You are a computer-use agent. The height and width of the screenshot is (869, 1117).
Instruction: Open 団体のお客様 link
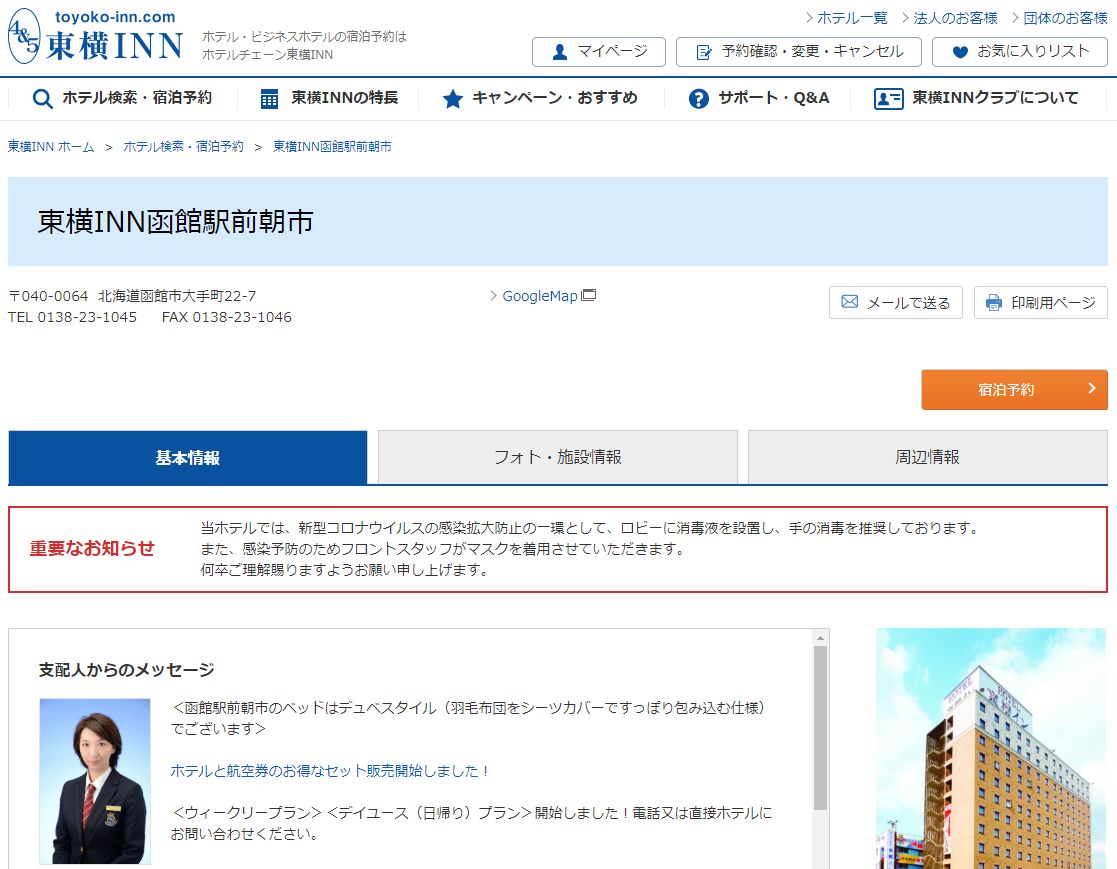[x=1066, y=18]
